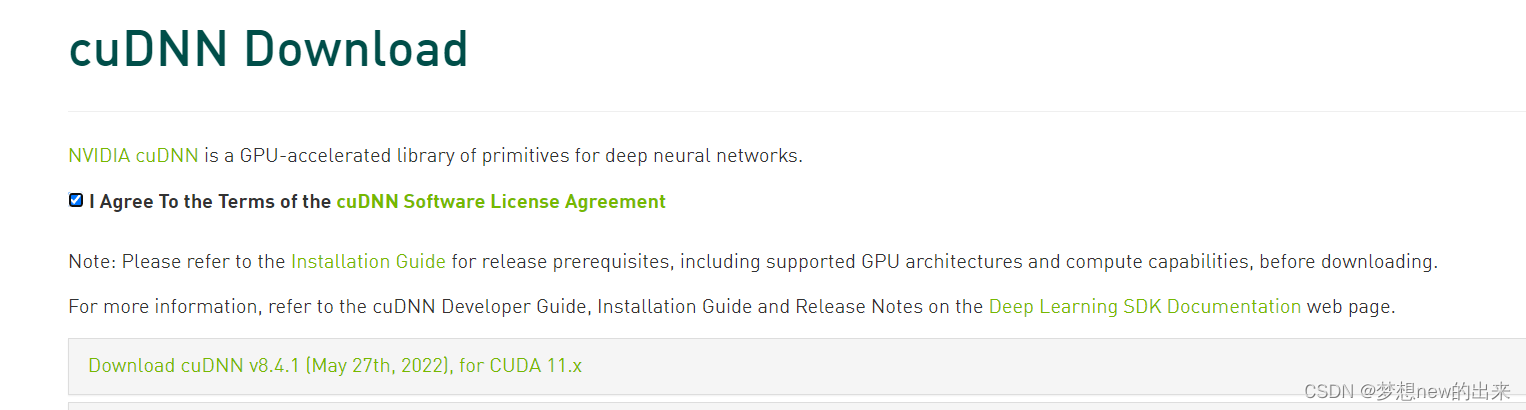Click the horizontal divider under the heading
The image size is (1526, 410).
(797, 111)
